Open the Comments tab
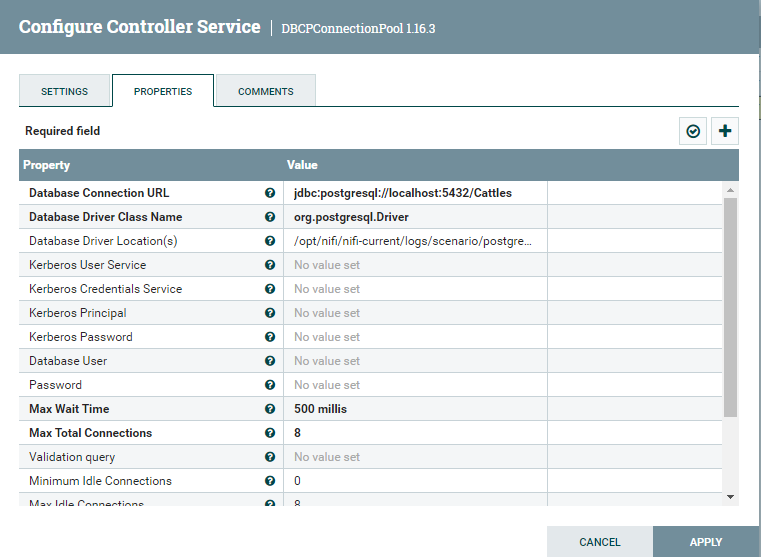The height and width of the screenshot is (557, 761). [x=266, y=91]
